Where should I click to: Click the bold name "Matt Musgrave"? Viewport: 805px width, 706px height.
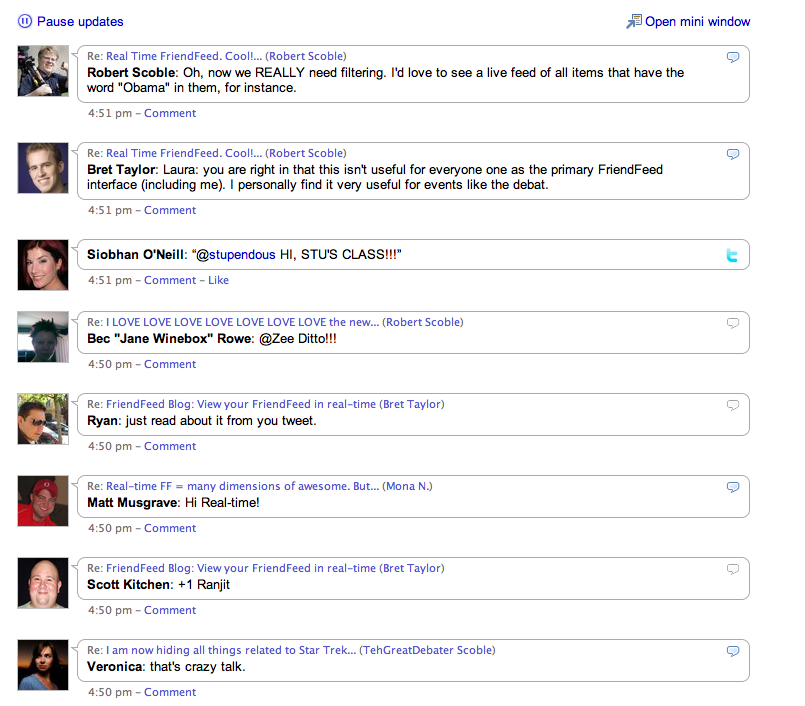click(x=132, y=502)
